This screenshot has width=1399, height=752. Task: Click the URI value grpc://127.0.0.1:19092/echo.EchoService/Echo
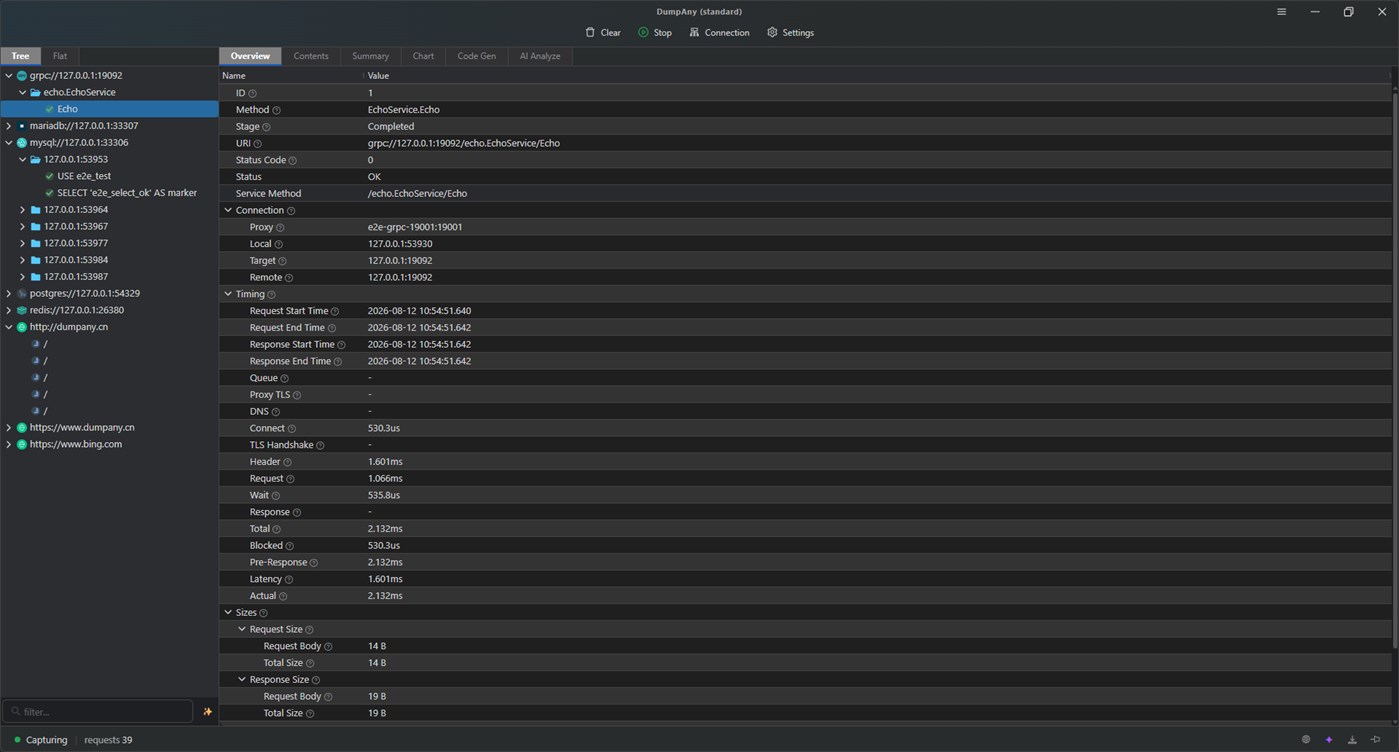point(464,143)
